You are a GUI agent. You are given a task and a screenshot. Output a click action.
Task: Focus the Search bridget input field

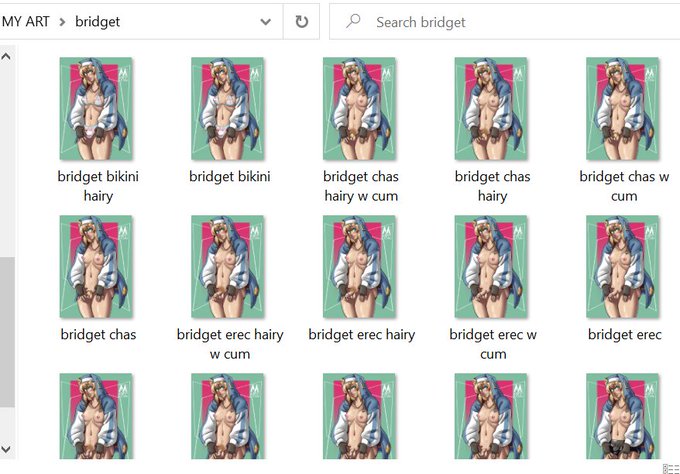click(503, 22)
